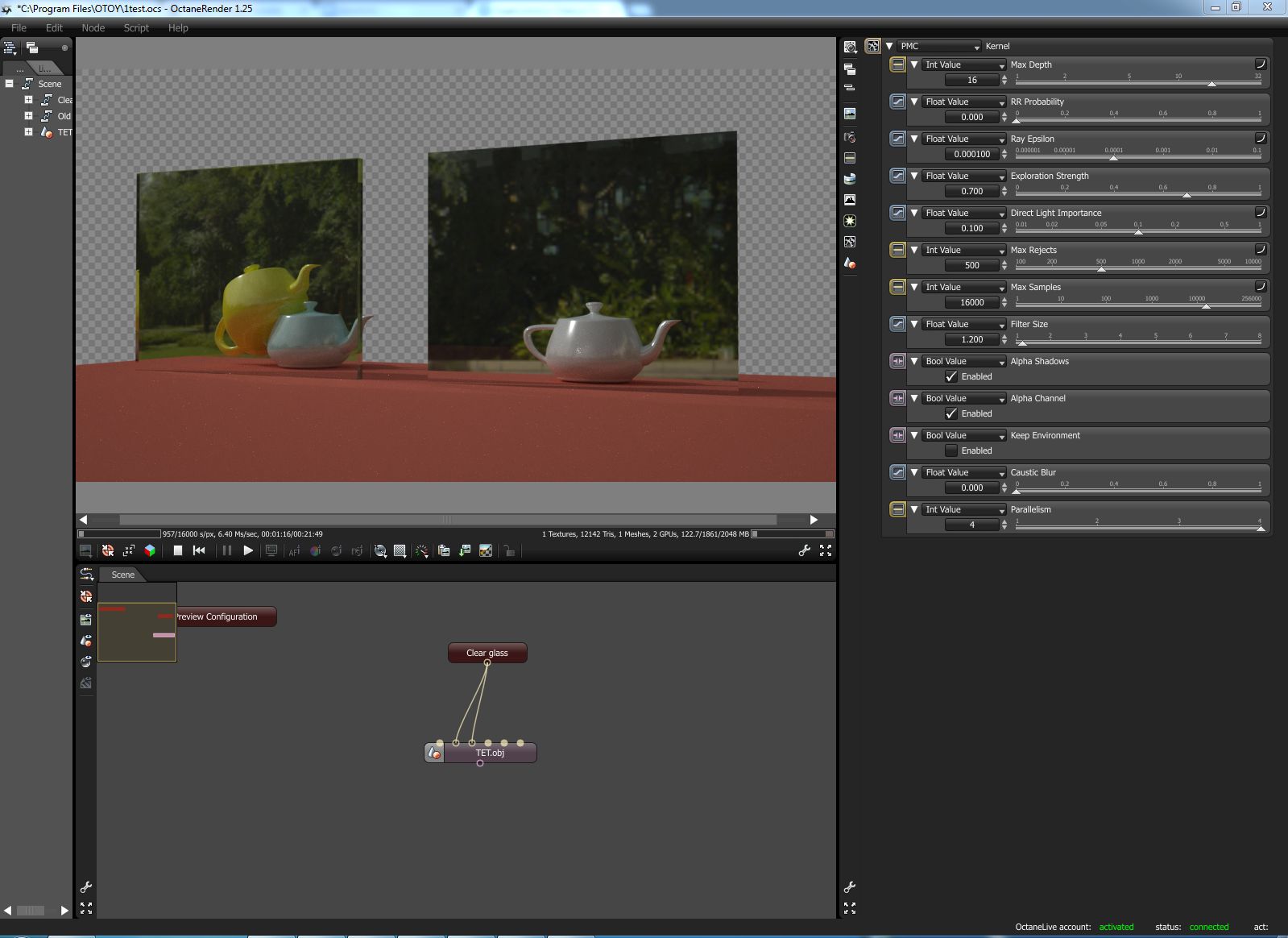Image resolution: width=1288 pixels, height=938 pixels.
Task: Click the render viewport horizontal scrollbar
Action: 448,520
